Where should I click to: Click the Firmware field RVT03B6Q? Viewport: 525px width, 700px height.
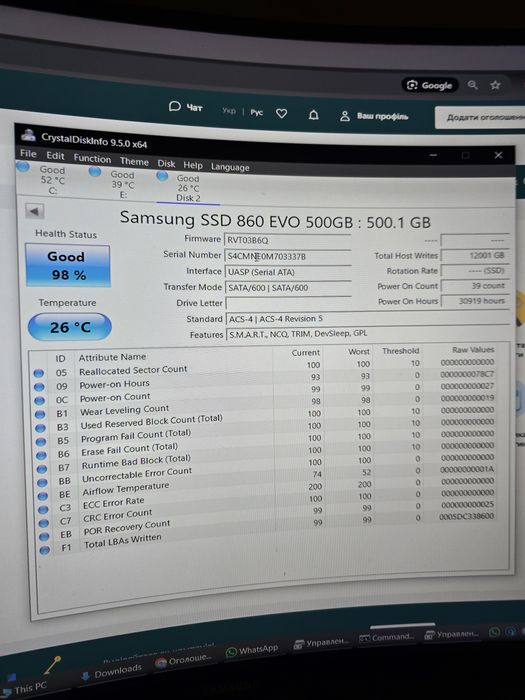point(288,240)
